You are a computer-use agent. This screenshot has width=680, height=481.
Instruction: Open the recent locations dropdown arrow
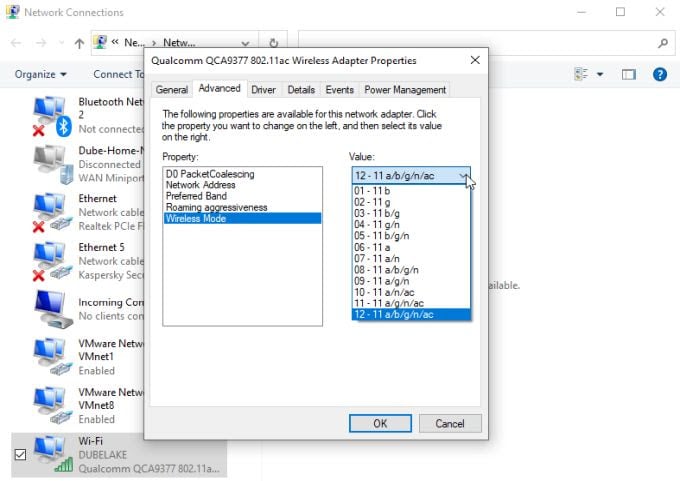(61, 43)
